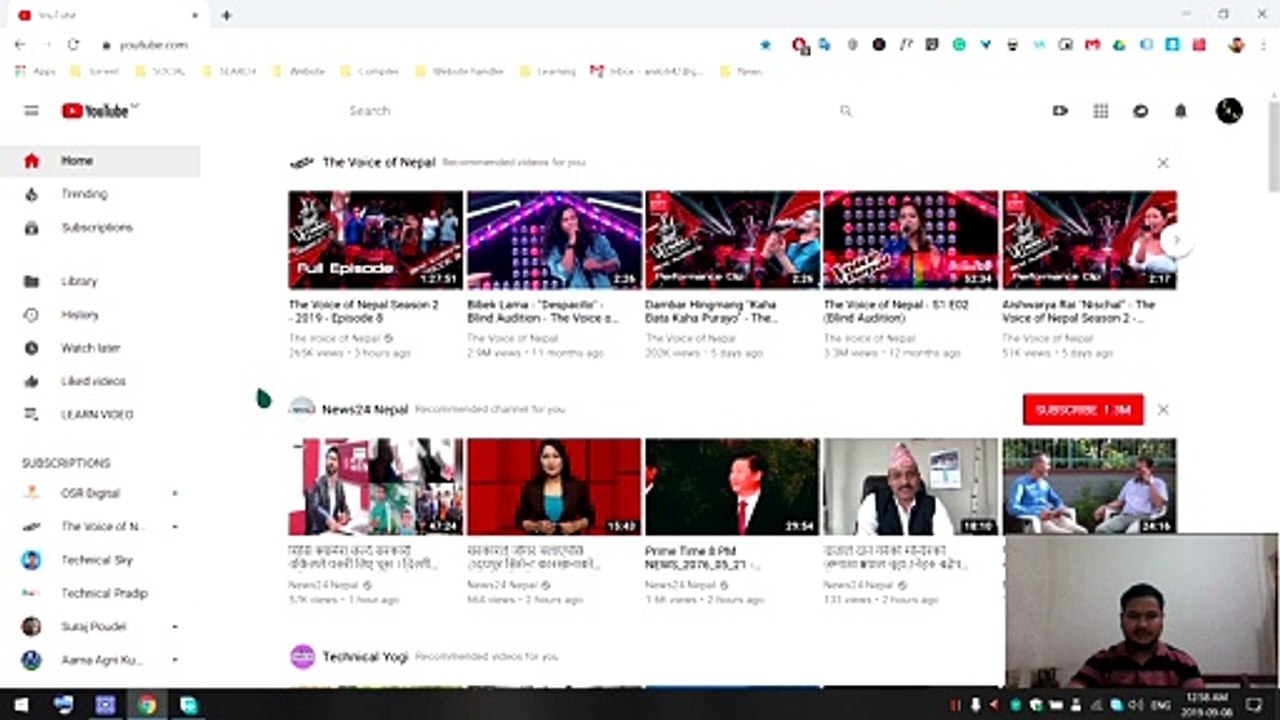
Task: Switch to Chrome in the taskbar
Action: [x=147, y=705]
